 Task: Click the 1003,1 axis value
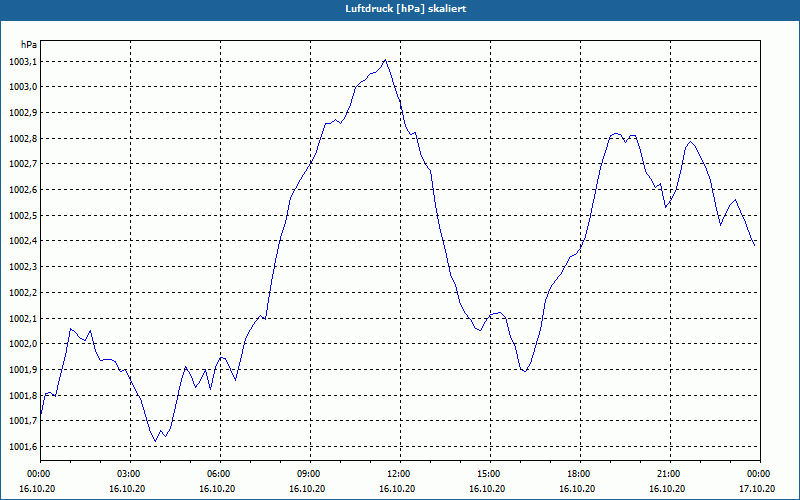(23, 62)
